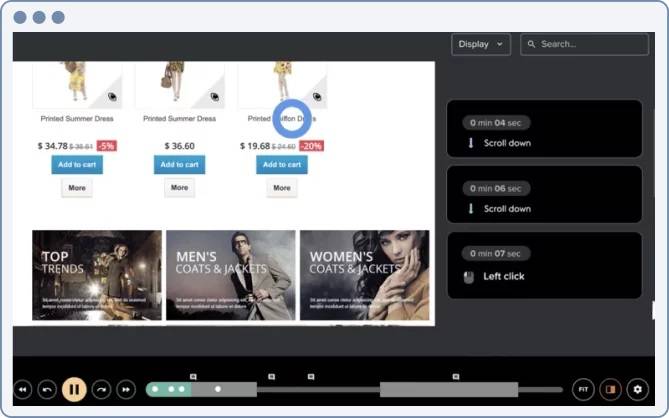Open the Display dropdown
The height and width of the screenshot is (418, 669).
click(x=481, y=44)
